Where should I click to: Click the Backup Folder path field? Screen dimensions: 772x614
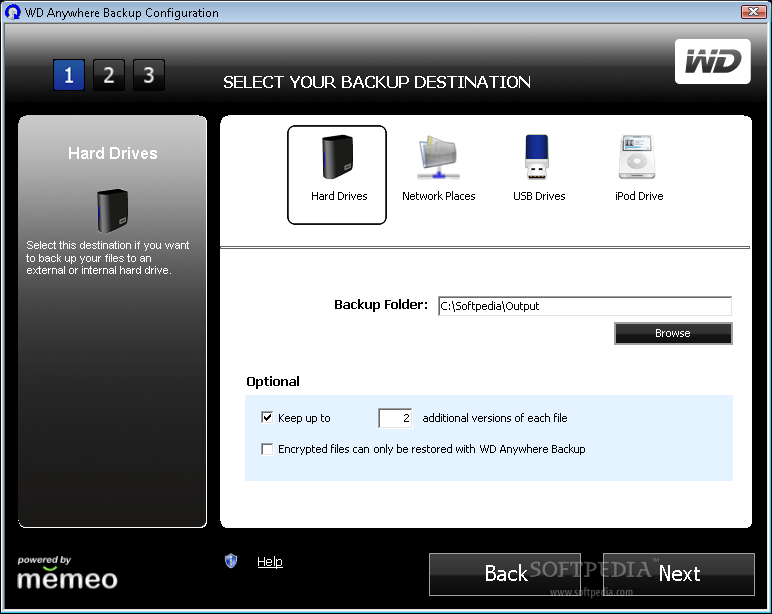pos(584,306)
